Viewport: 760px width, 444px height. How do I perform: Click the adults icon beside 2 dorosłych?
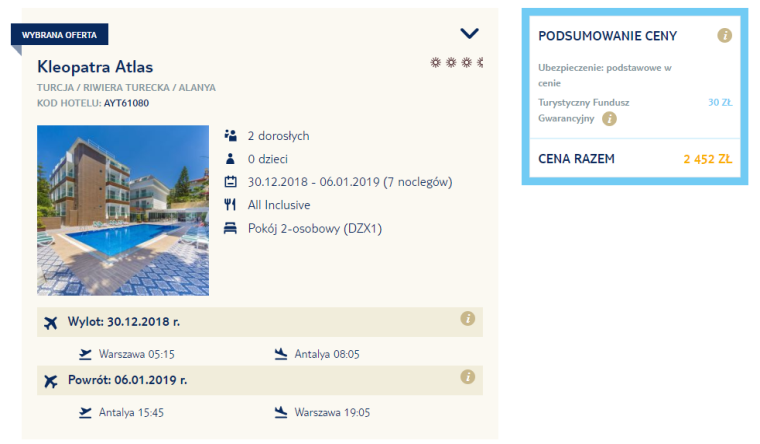pos(230,136)
